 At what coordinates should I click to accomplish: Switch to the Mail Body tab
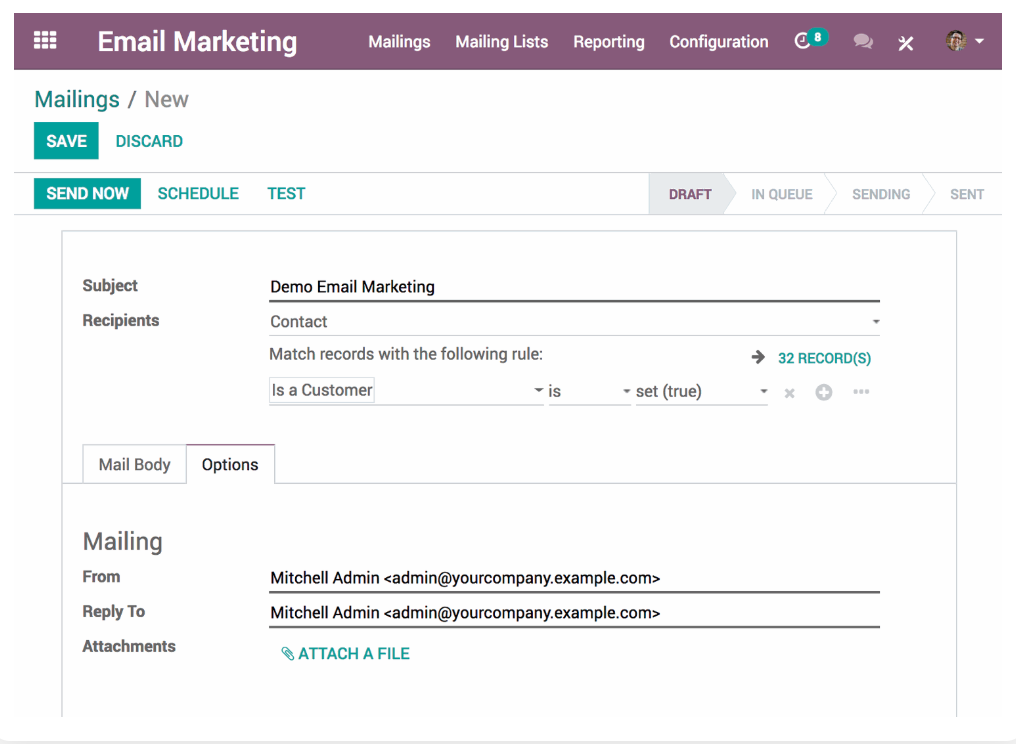click(134, 464)
